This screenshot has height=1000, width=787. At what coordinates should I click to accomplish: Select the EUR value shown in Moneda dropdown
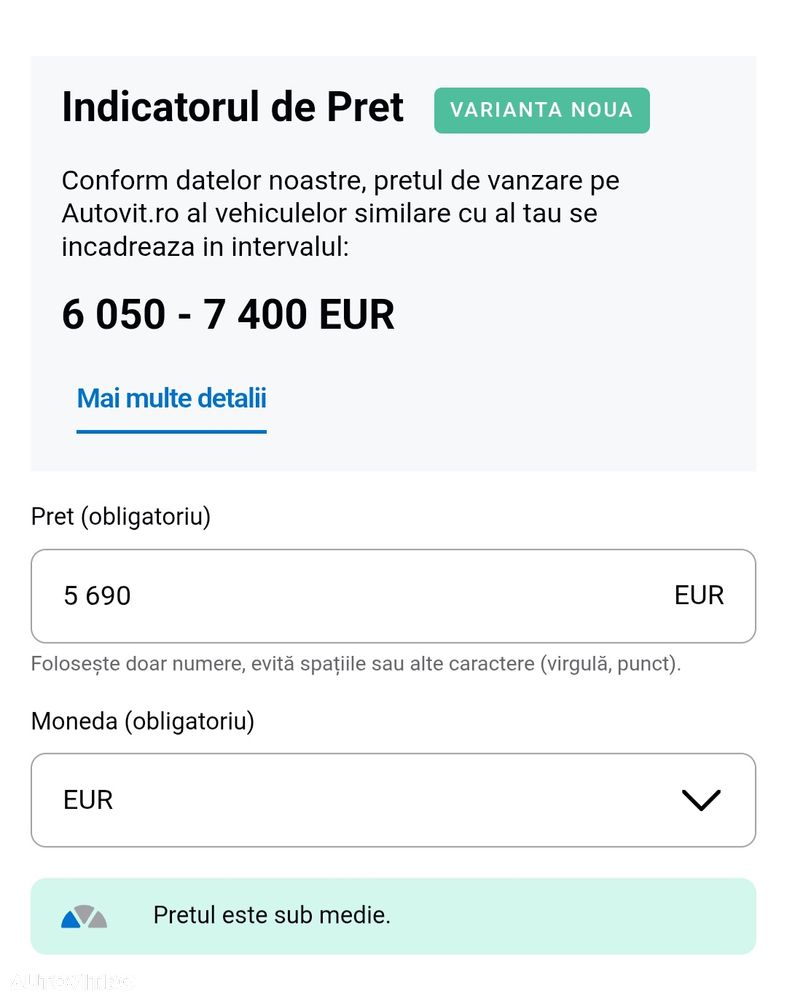pyautogui.click(x=88, y=800)
